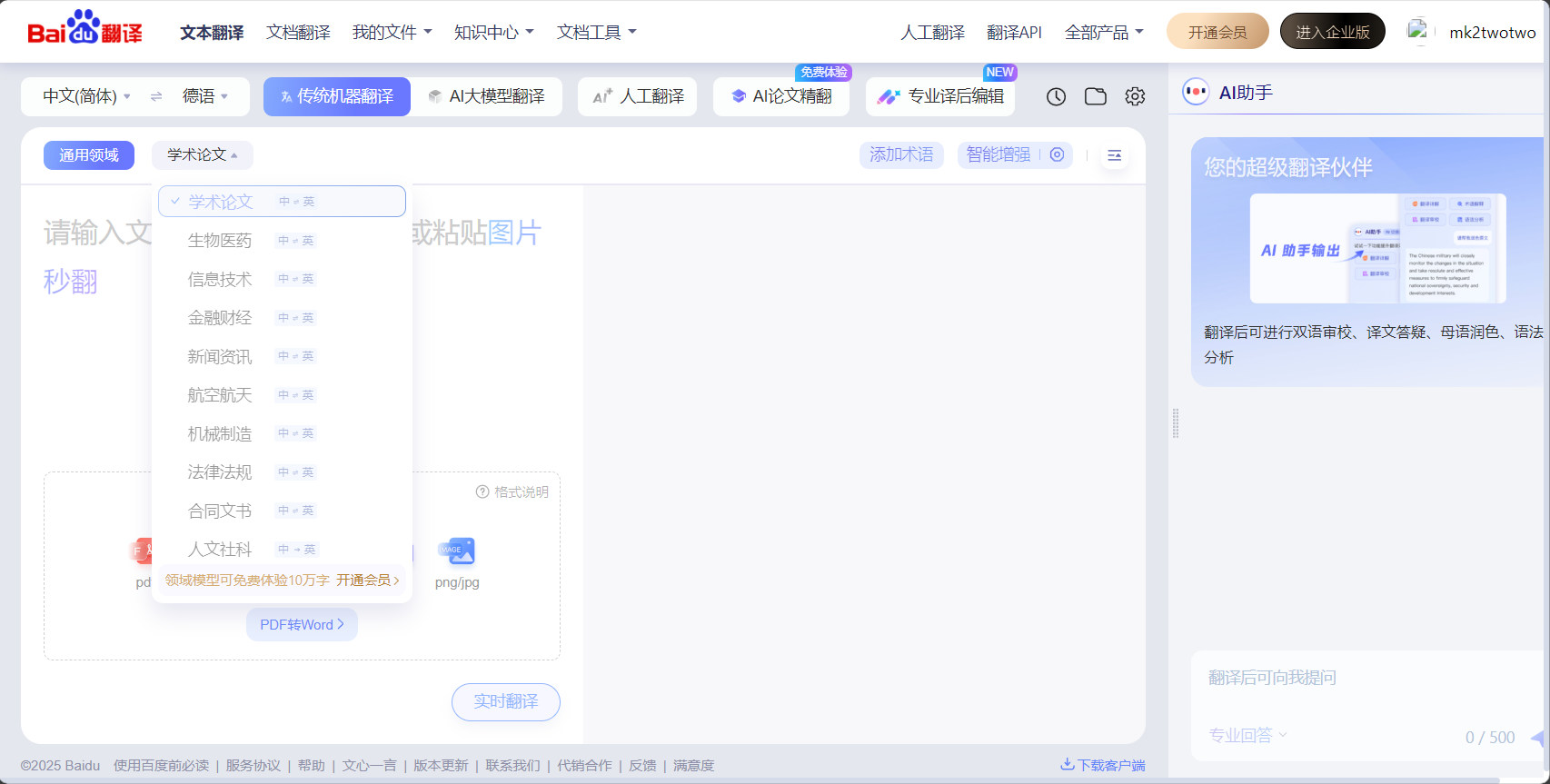Select 传统机器翻译 mode

(x=337, y=96)
